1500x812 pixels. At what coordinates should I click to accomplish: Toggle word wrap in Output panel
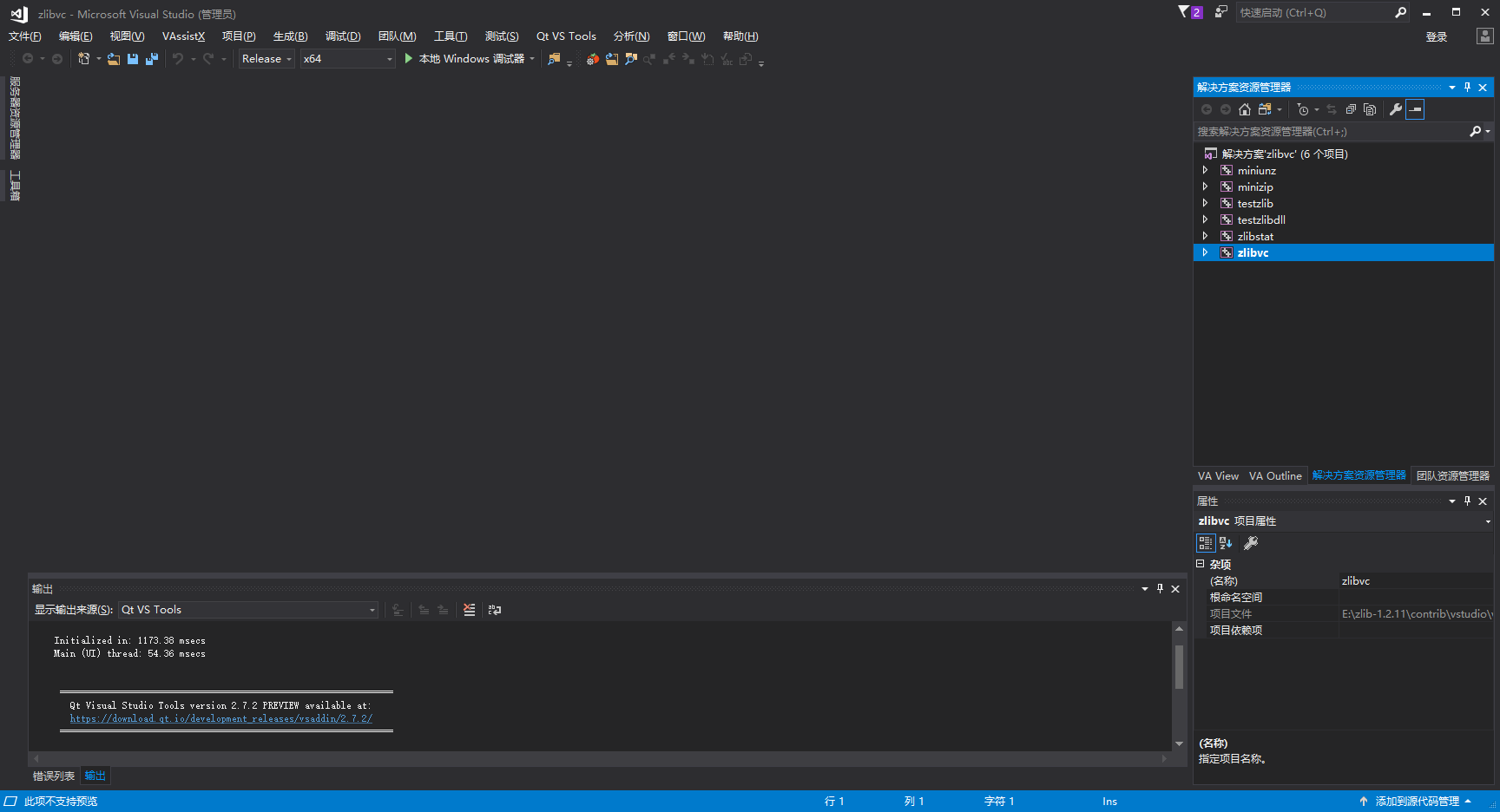pos(495,610)
